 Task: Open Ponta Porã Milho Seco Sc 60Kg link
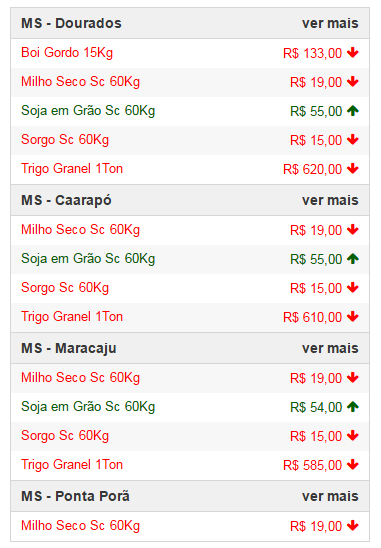[x=80, y=526]
